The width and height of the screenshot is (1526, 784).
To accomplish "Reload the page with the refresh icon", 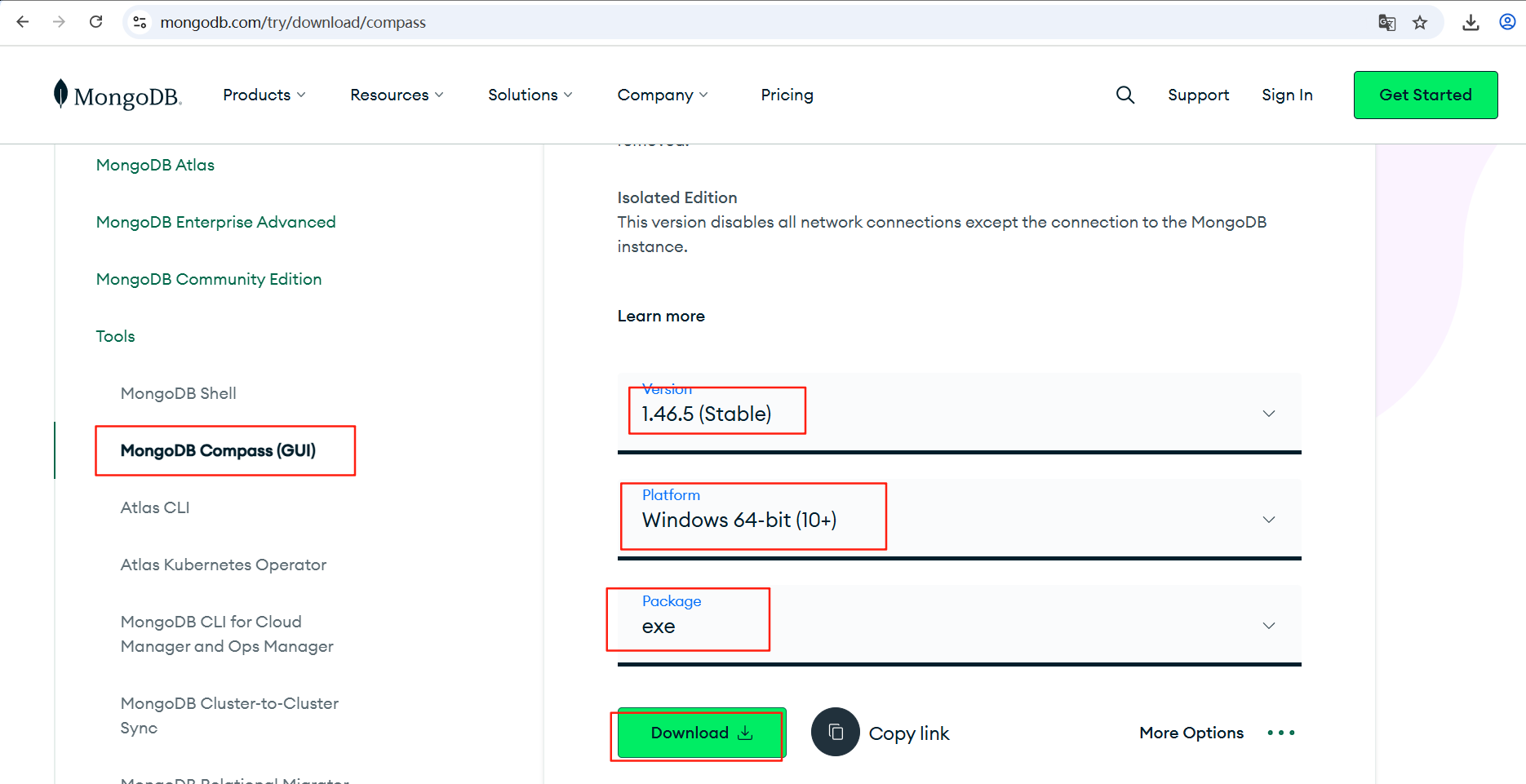I will coord(96,22).
